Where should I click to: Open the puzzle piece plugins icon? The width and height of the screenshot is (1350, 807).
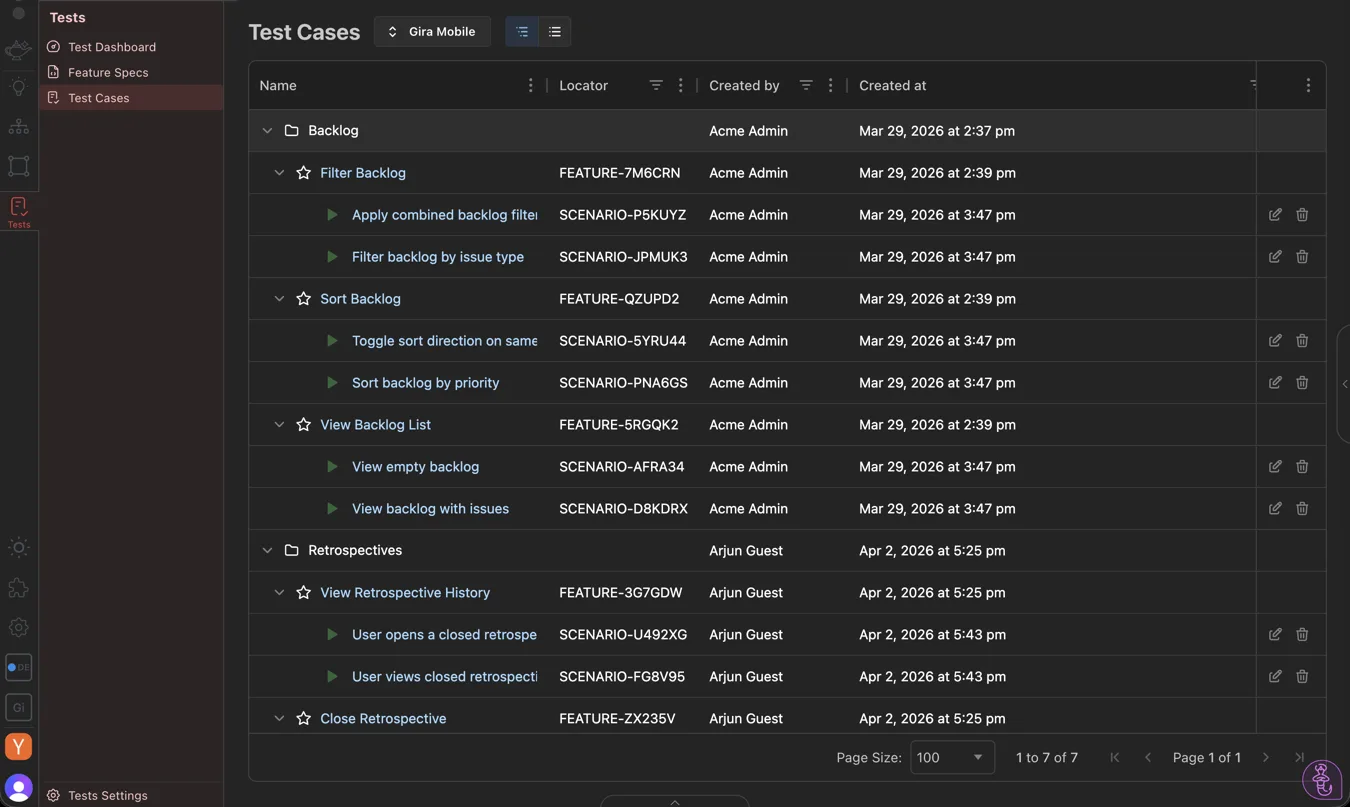point(18,588)
